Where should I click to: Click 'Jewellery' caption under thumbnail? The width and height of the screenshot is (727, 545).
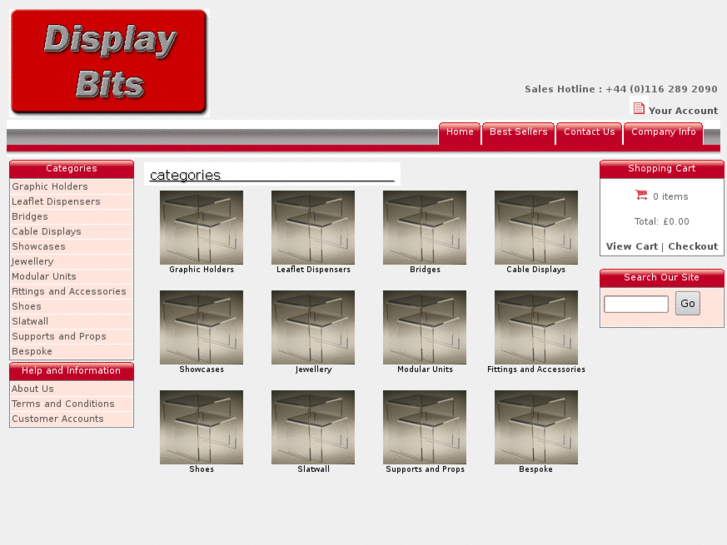[313, 370]
